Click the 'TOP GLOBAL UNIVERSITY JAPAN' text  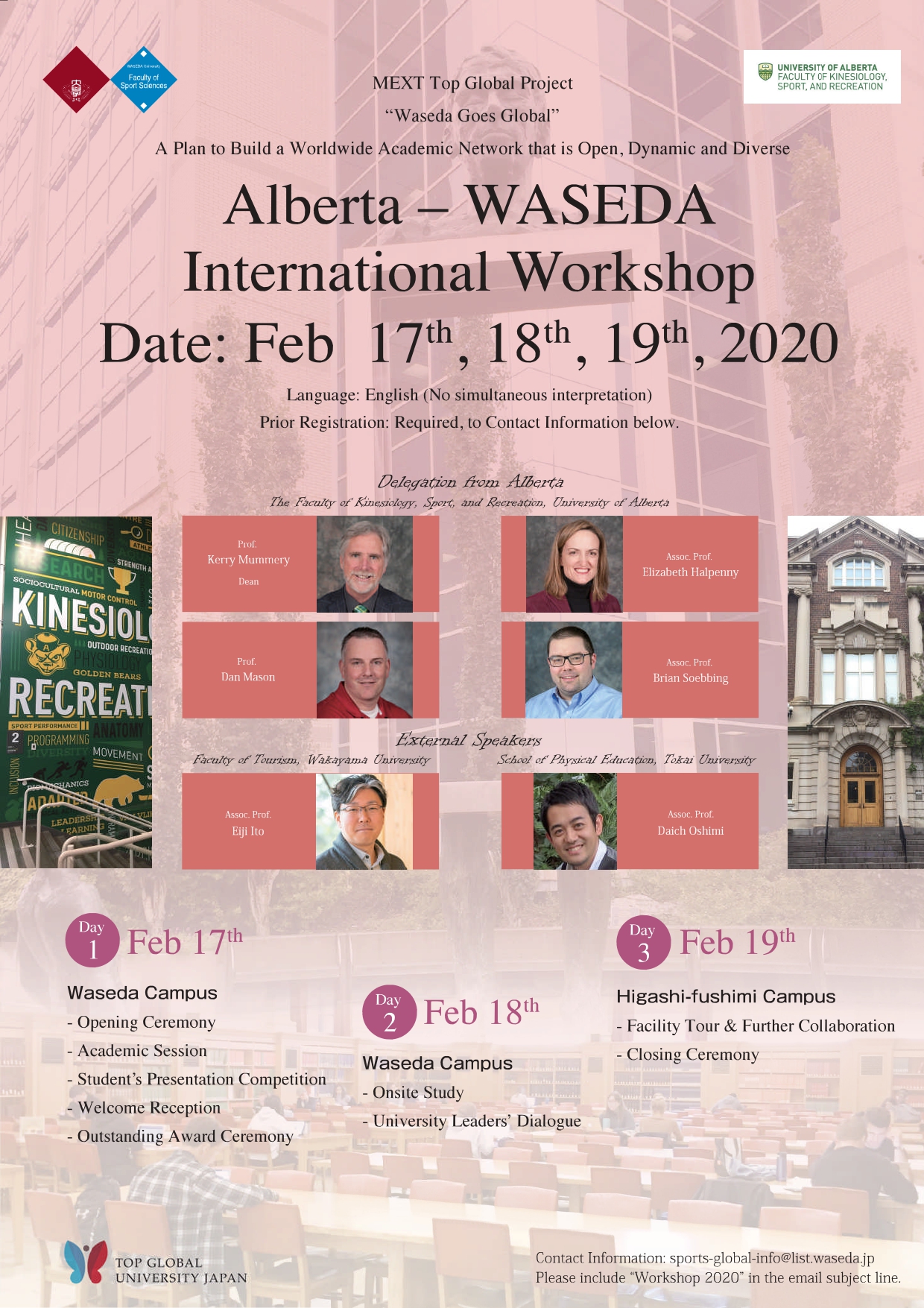coord(181,1270)
